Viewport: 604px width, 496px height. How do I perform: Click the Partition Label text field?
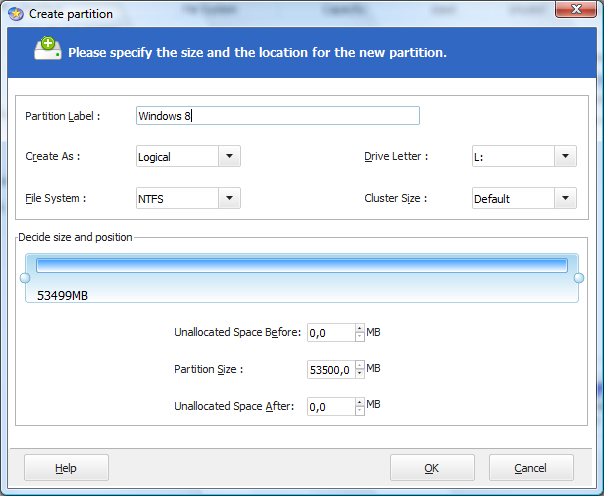click(x=277, y=116)
